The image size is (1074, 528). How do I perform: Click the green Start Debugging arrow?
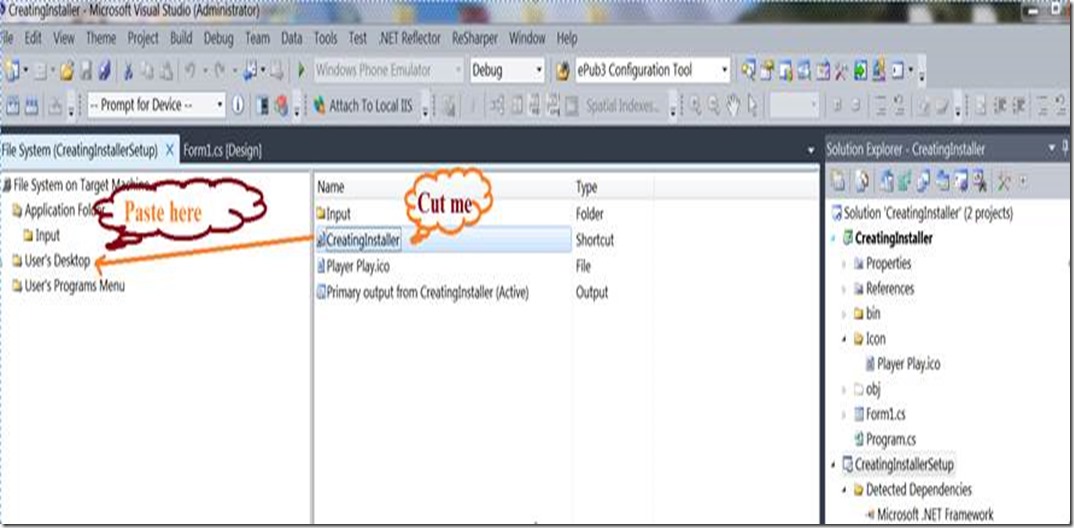[301, 71]
